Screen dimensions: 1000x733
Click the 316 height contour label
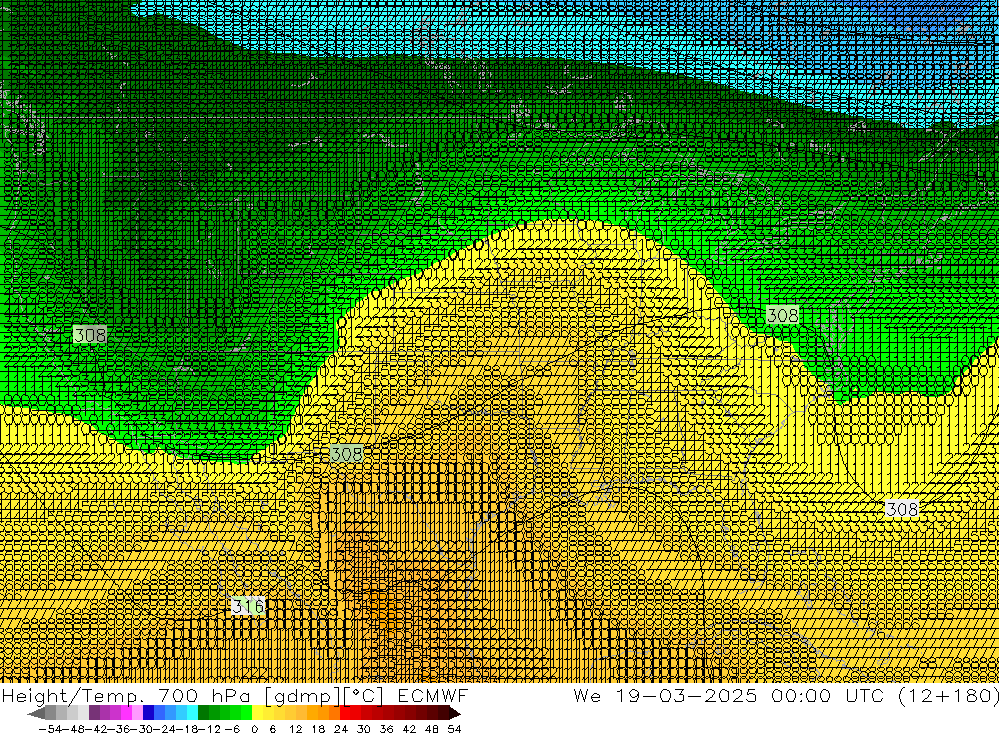[x=248, y=605]
